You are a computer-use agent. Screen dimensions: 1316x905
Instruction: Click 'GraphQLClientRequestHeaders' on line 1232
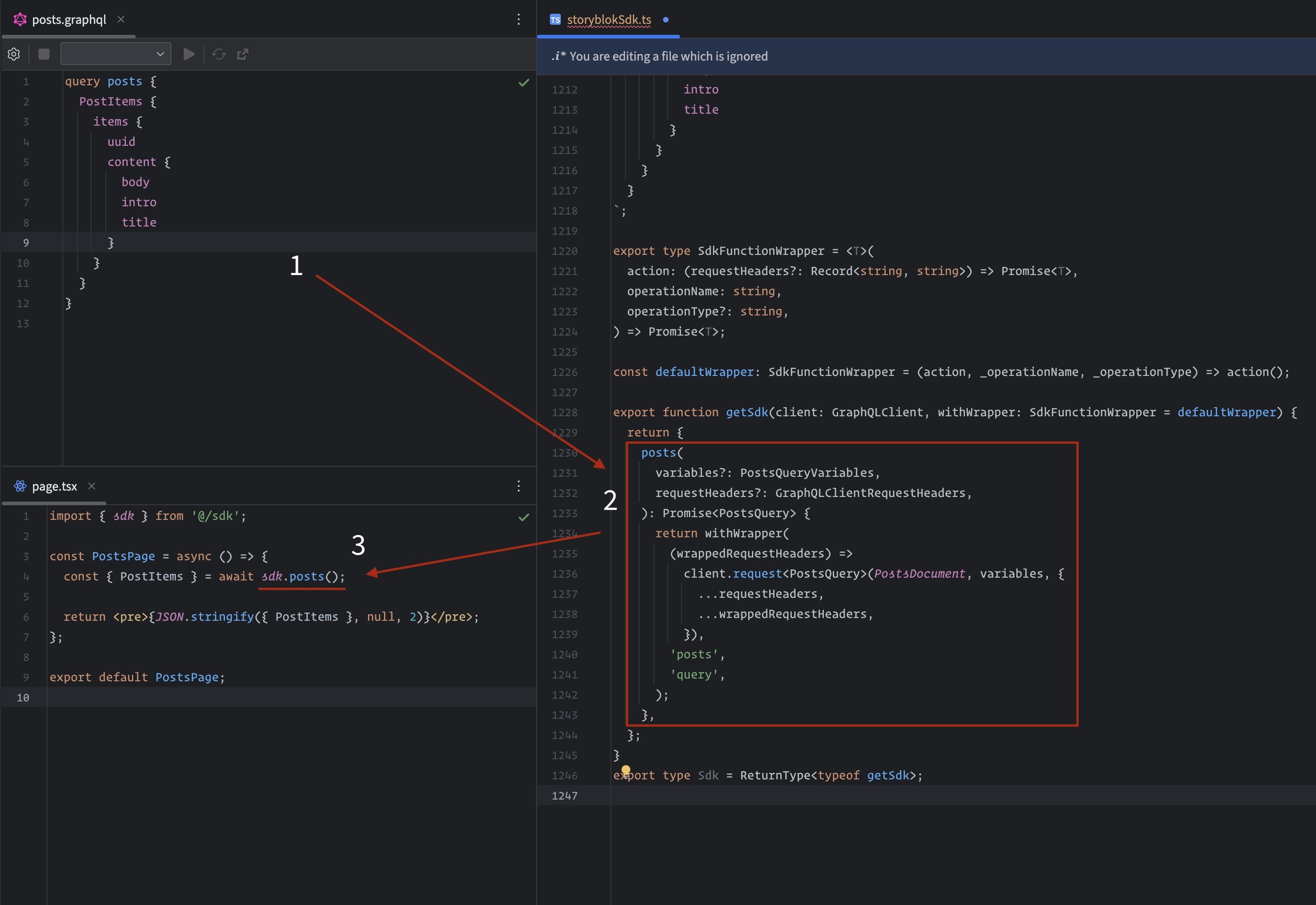tap(870, 493)
